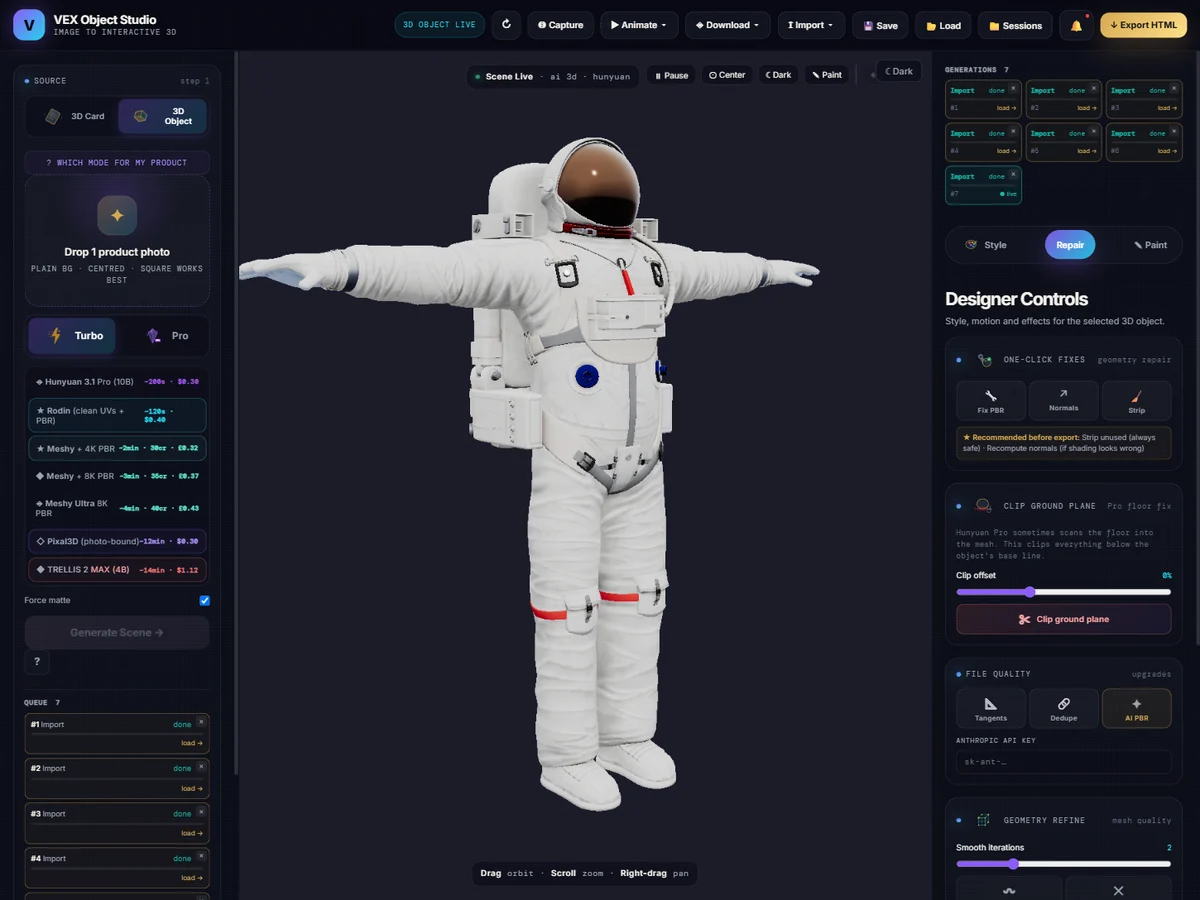Click Center in the viewport toolbar
Image resolution: width=1200 pixels, height=900 pixels.
click(x=727, y=75)
